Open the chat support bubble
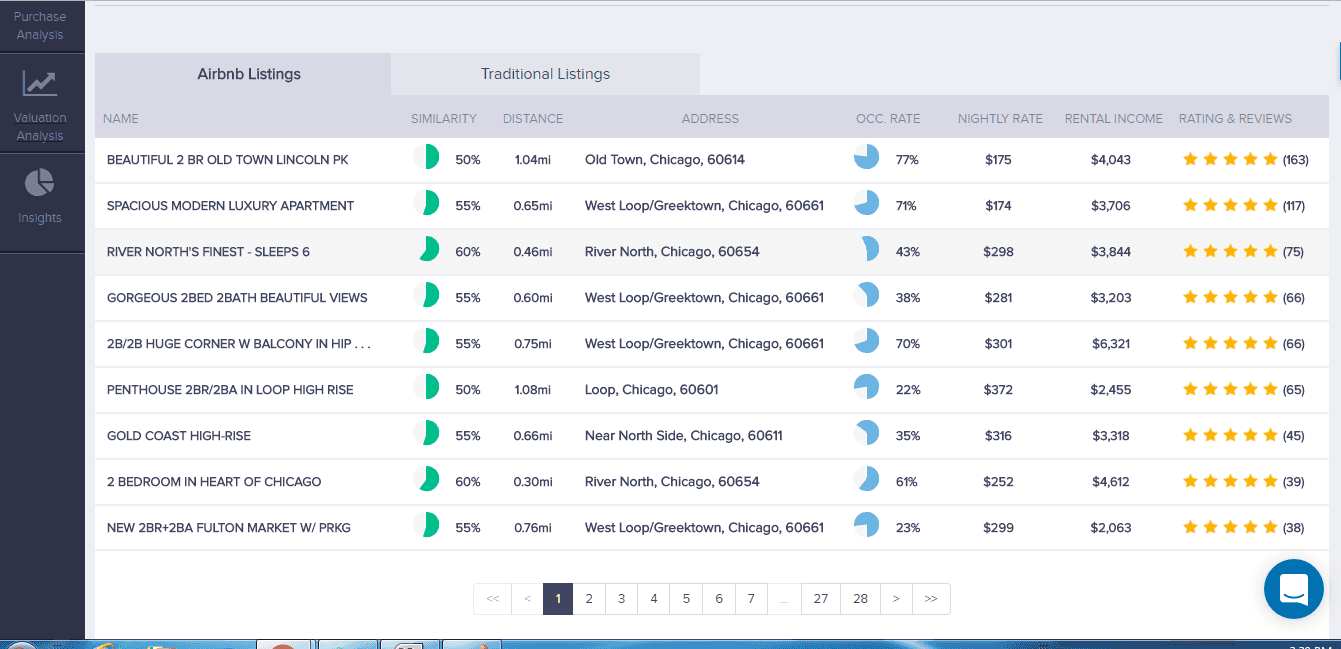Screen dimensions: 1341x649 click(x=1293, y=589)
